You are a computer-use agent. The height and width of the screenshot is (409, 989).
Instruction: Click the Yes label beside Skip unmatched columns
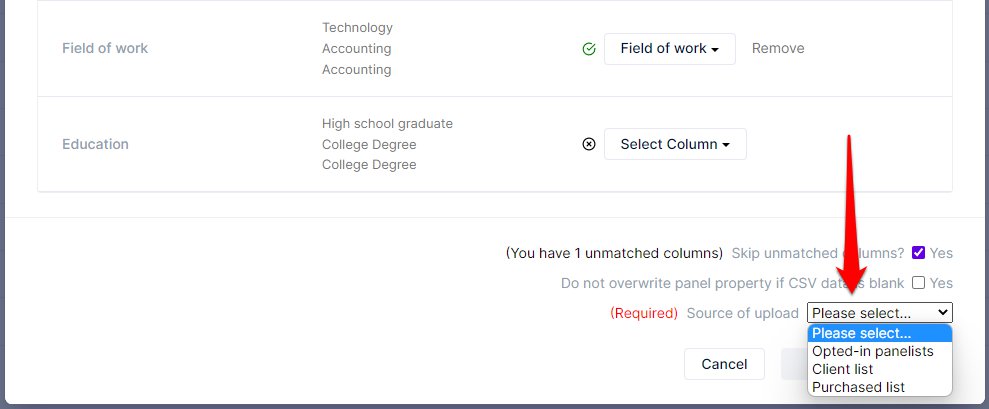click(941, 253)
